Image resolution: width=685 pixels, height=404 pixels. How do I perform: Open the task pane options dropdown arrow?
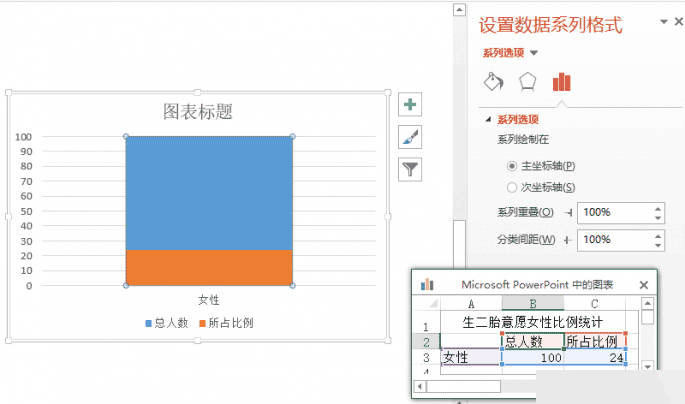664,21
